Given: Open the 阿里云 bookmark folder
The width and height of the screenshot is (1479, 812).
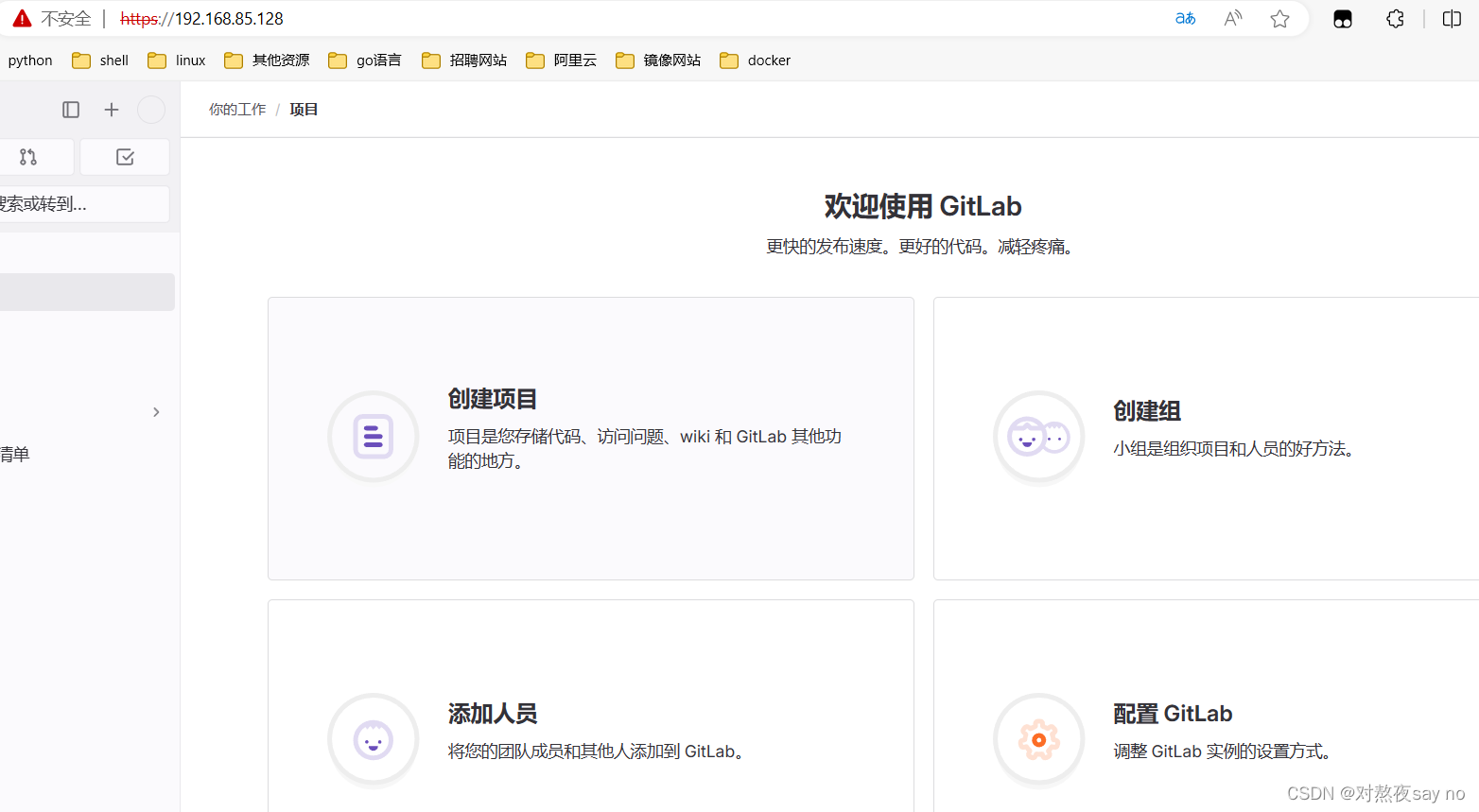Looking at the screenshot, I should click(x=562, y=60).
